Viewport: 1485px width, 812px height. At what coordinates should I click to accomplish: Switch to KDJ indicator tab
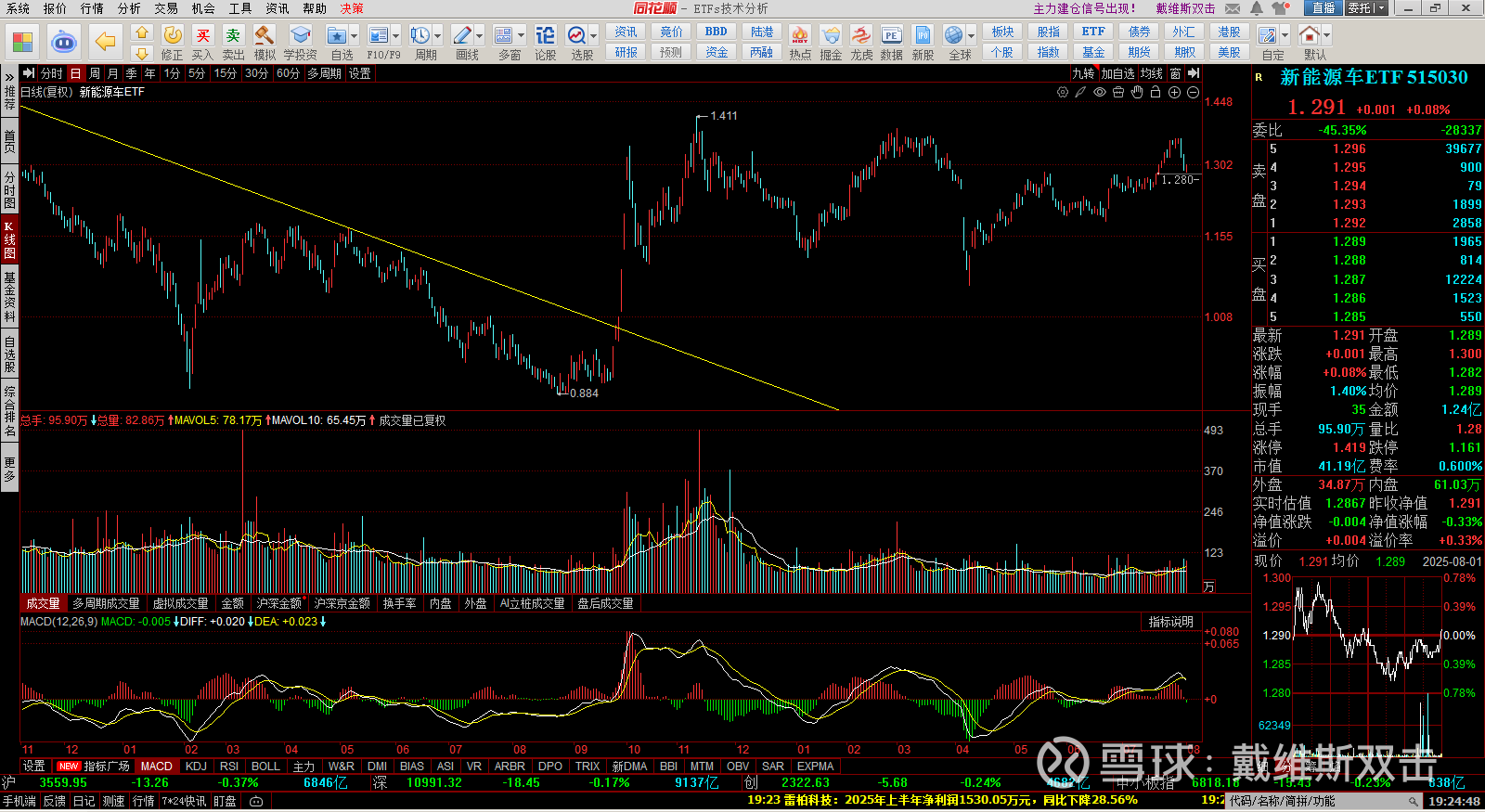click(x=196, y=767)
